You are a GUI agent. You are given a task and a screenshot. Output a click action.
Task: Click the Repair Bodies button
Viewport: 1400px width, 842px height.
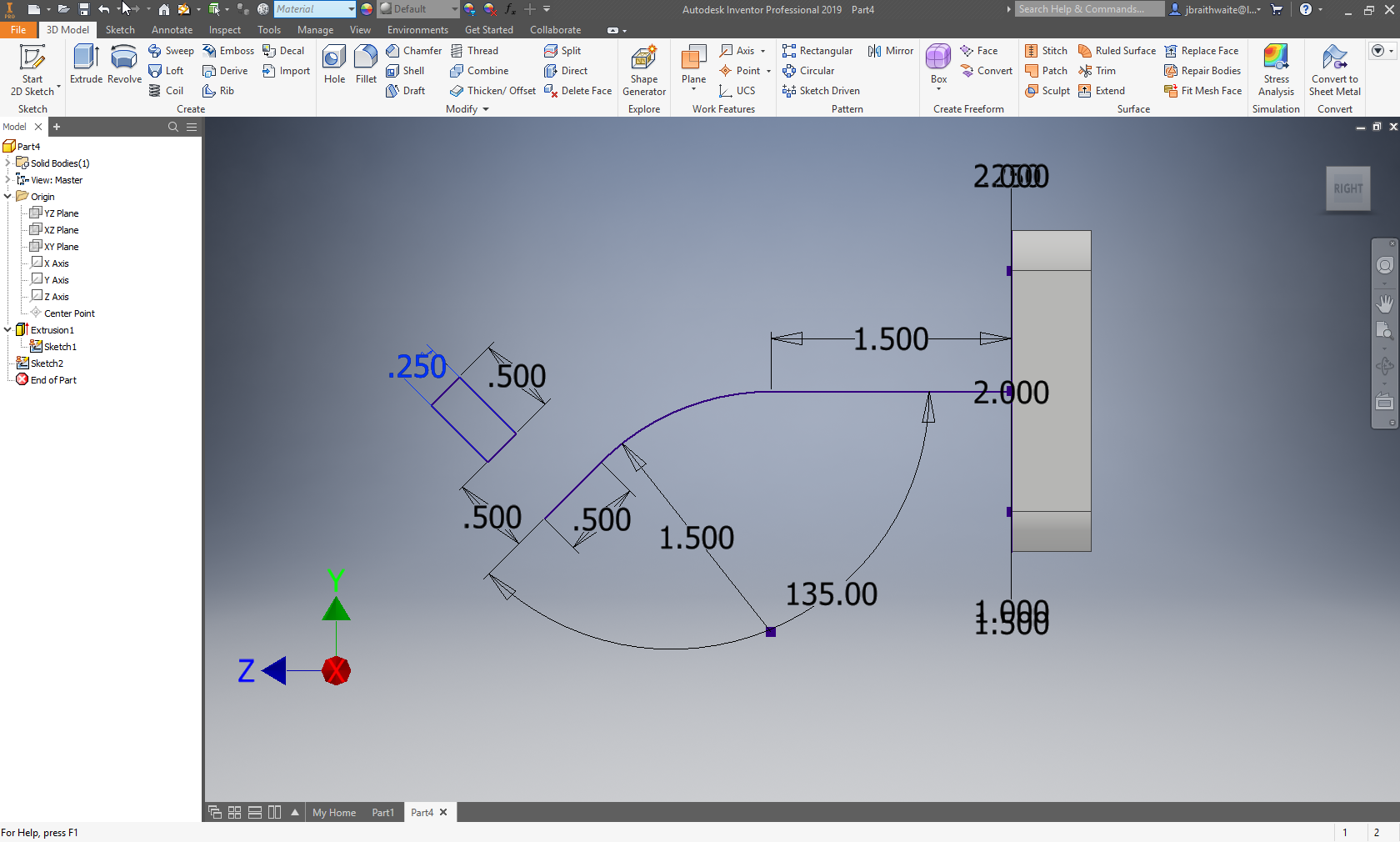(x=1202, y=71)
